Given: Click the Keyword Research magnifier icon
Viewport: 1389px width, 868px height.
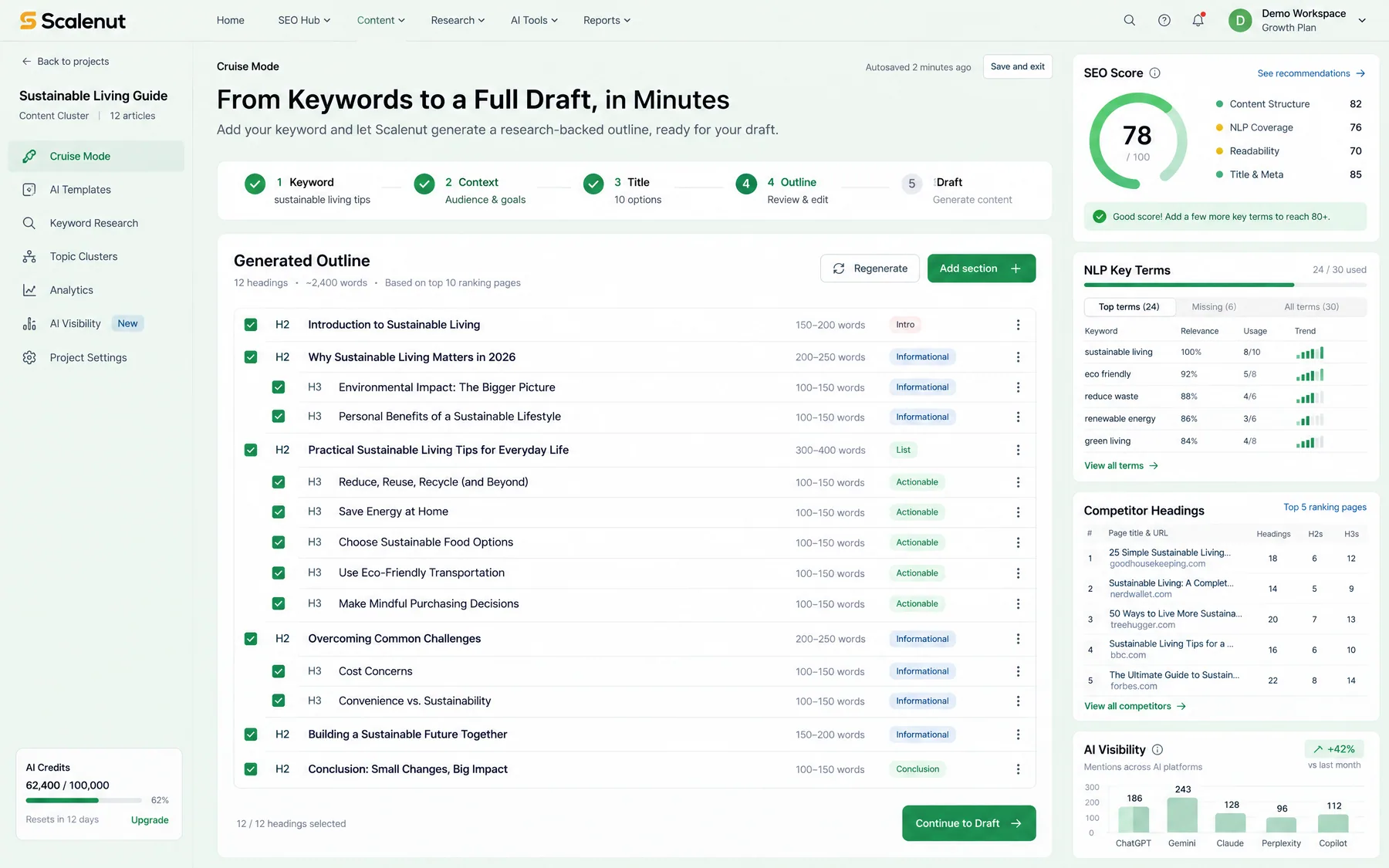Looking at the screenshot, I should 29,223.
